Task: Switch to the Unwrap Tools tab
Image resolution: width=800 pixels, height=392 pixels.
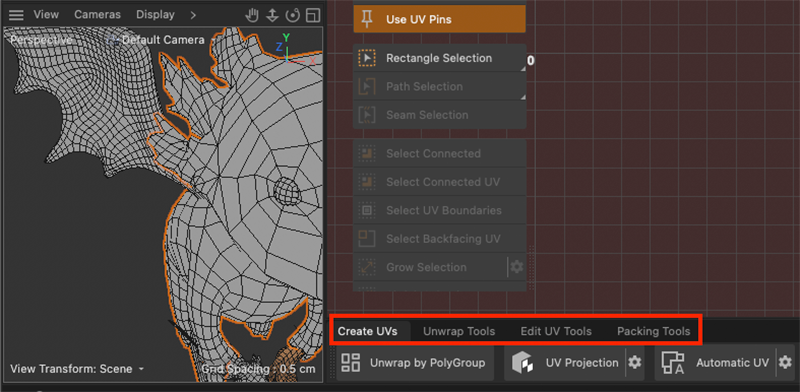Action: [459, 331]
